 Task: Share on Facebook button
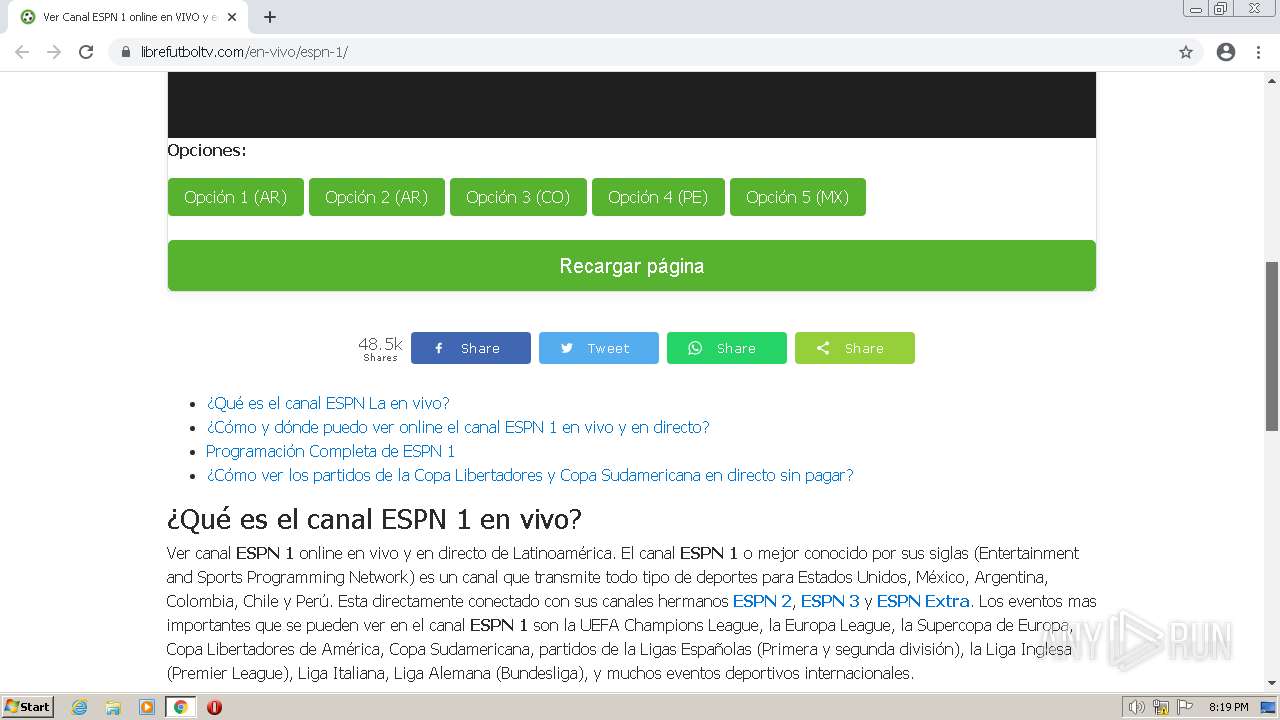[471, 348]
